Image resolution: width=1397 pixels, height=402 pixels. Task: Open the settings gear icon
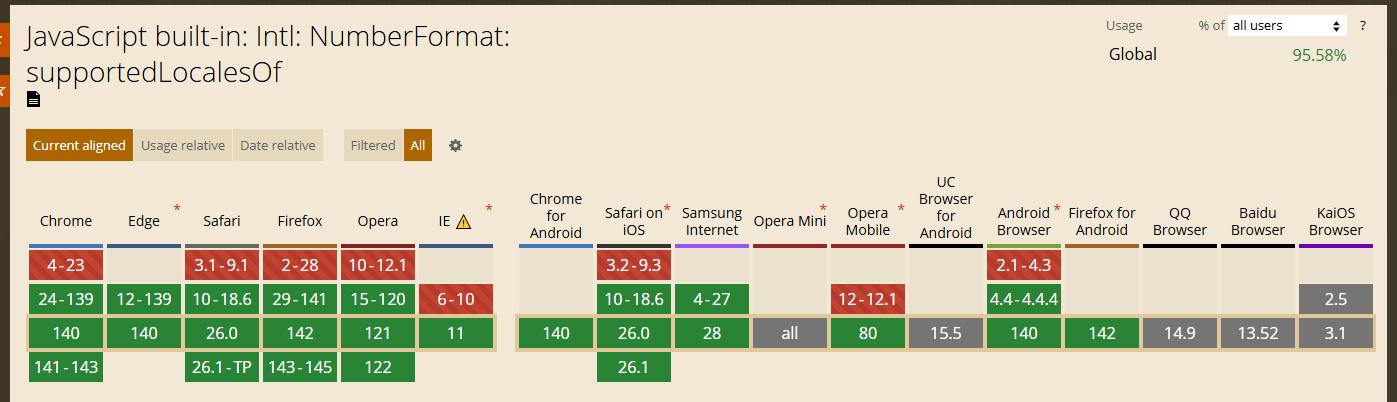coord(455,145)
